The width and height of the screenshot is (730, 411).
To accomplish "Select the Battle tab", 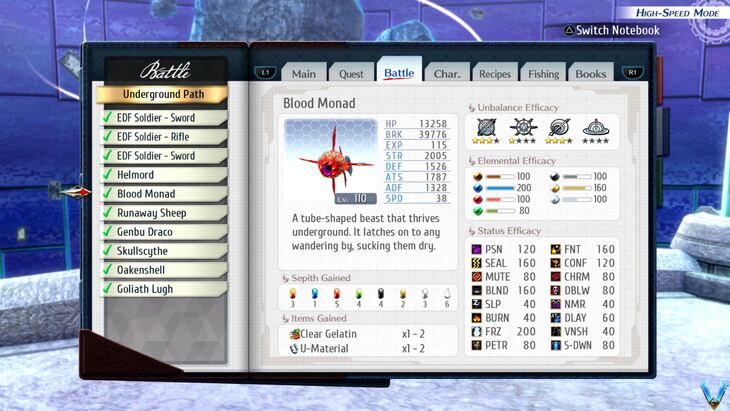I will click(399, 71).
